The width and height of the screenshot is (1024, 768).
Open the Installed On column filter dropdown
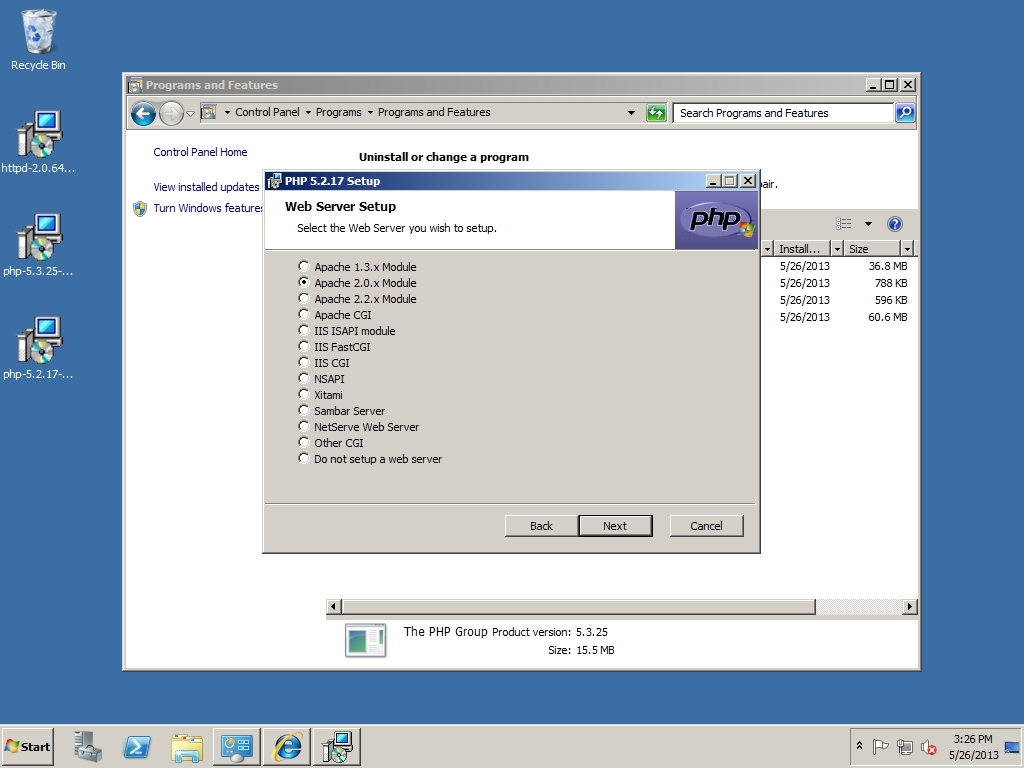tap(837, 249)
